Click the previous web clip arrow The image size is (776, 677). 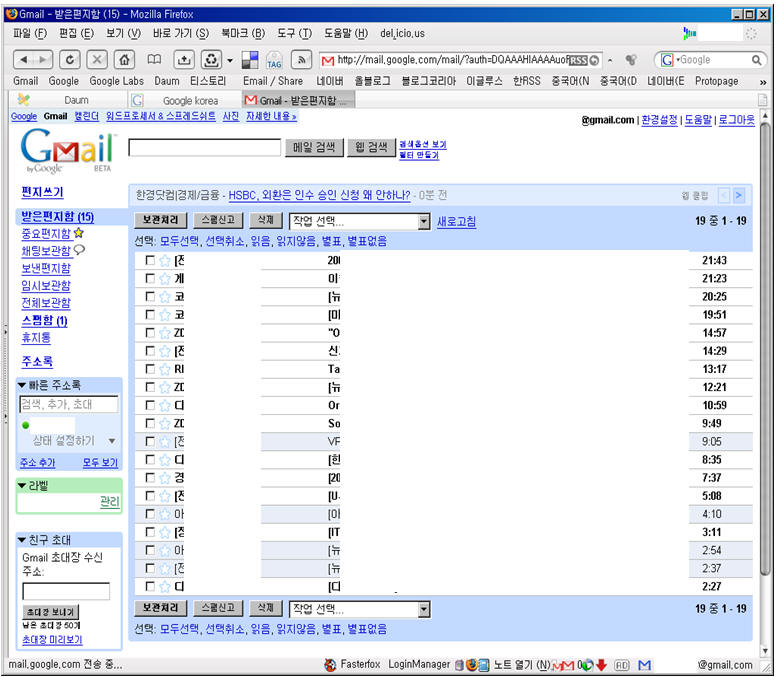(724, 195)
